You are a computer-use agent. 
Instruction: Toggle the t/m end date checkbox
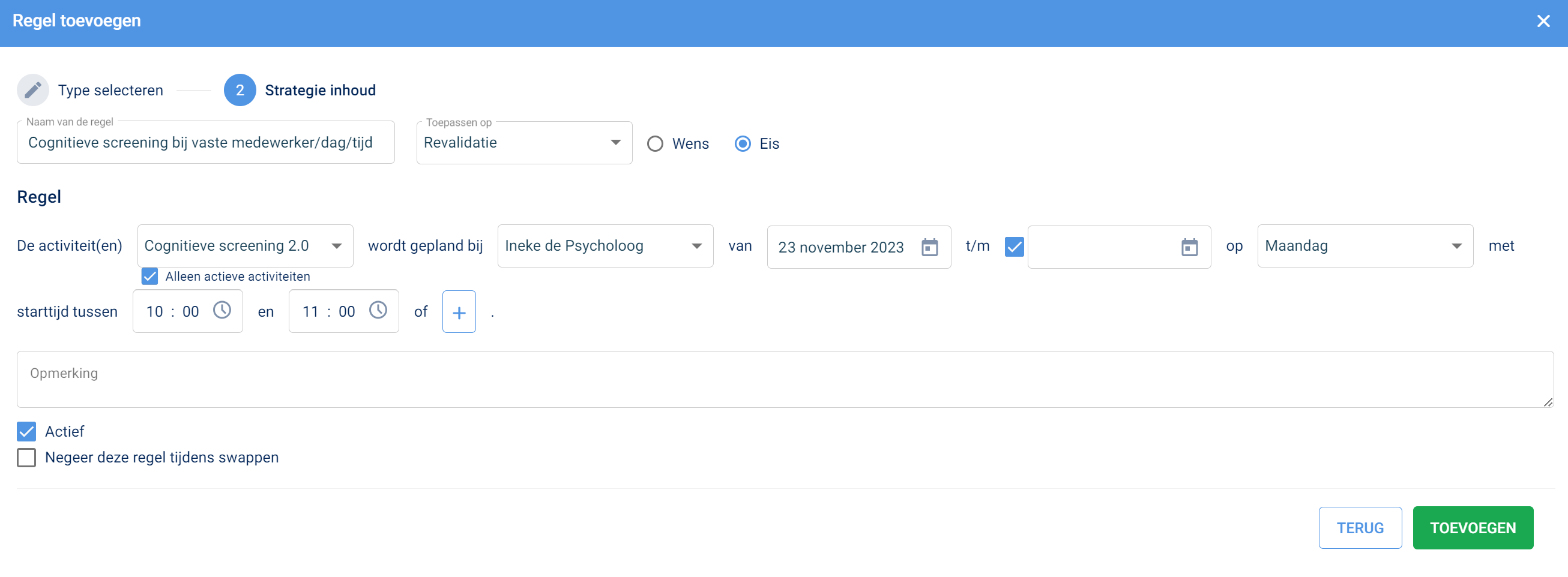(1013, 247)
